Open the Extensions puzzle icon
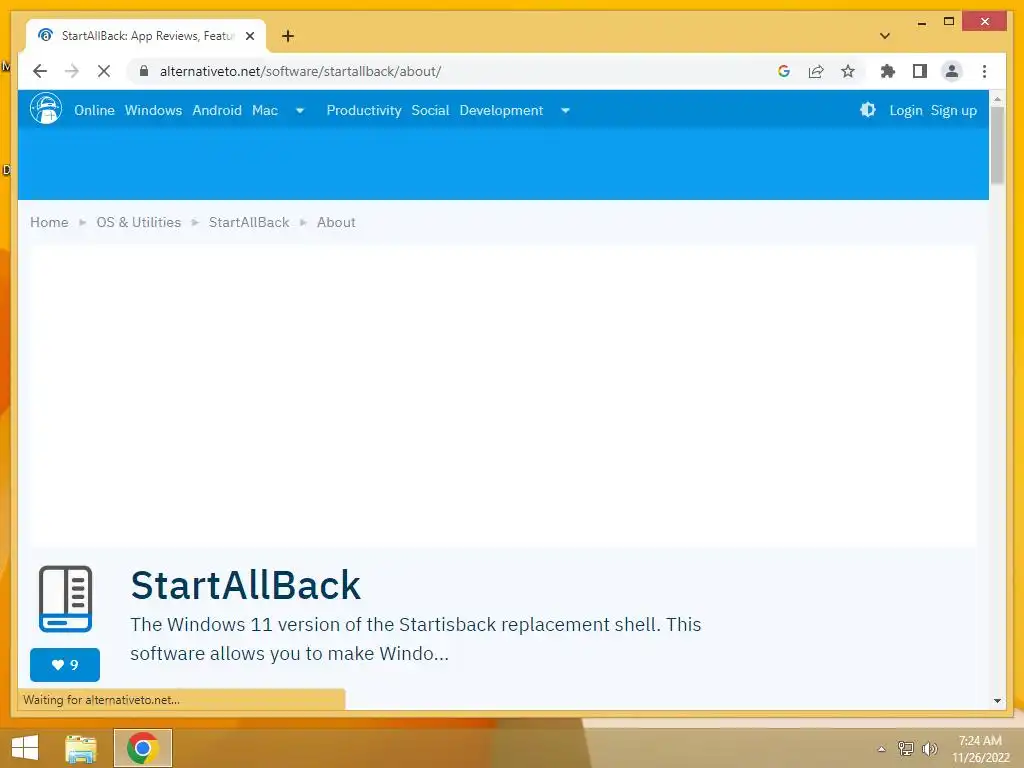1024x768 pixels. [888, 71]
